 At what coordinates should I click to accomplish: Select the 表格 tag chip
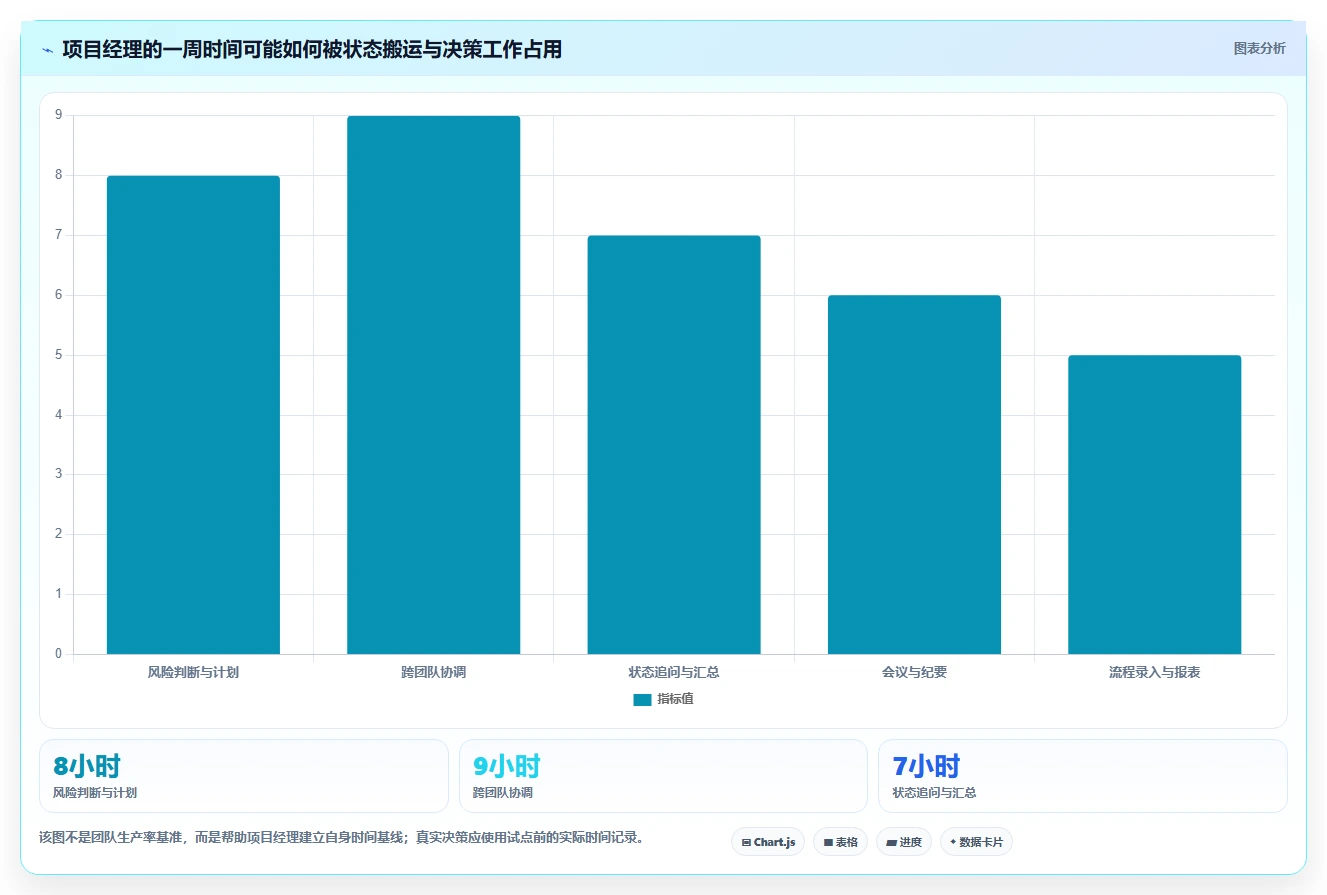point(840,842)
